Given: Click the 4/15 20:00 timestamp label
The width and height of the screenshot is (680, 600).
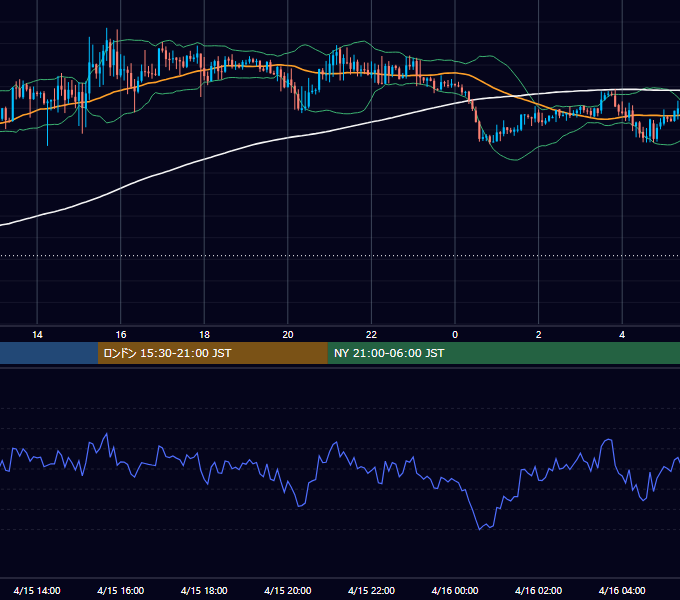Looking at the screenshot, I should [x=288, y=590].
